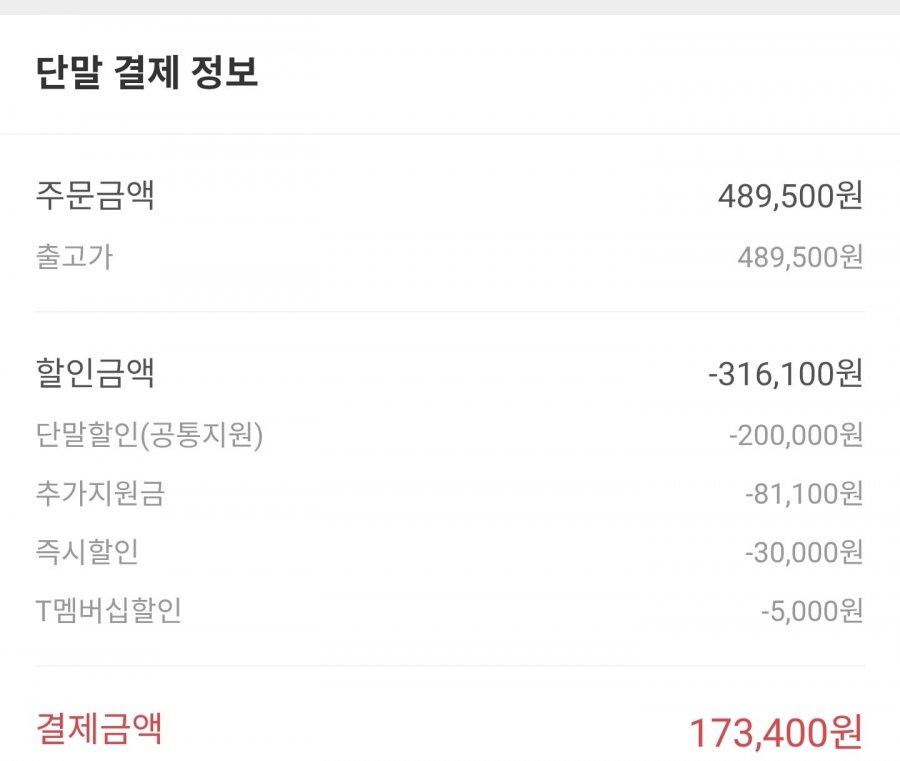Image resolution: width=900 pixels, height=761 pixels.
Task: Select the T멤버십할인 label
Action: click(x=109, y=610)
